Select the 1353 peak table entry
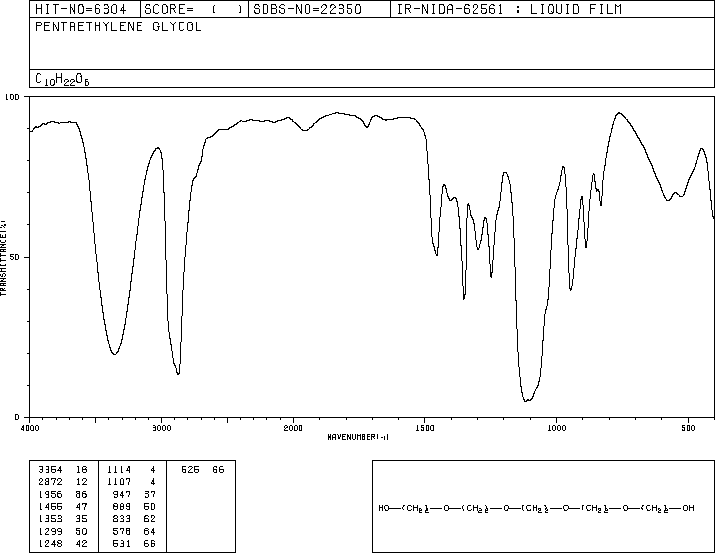 coord(63,519)
